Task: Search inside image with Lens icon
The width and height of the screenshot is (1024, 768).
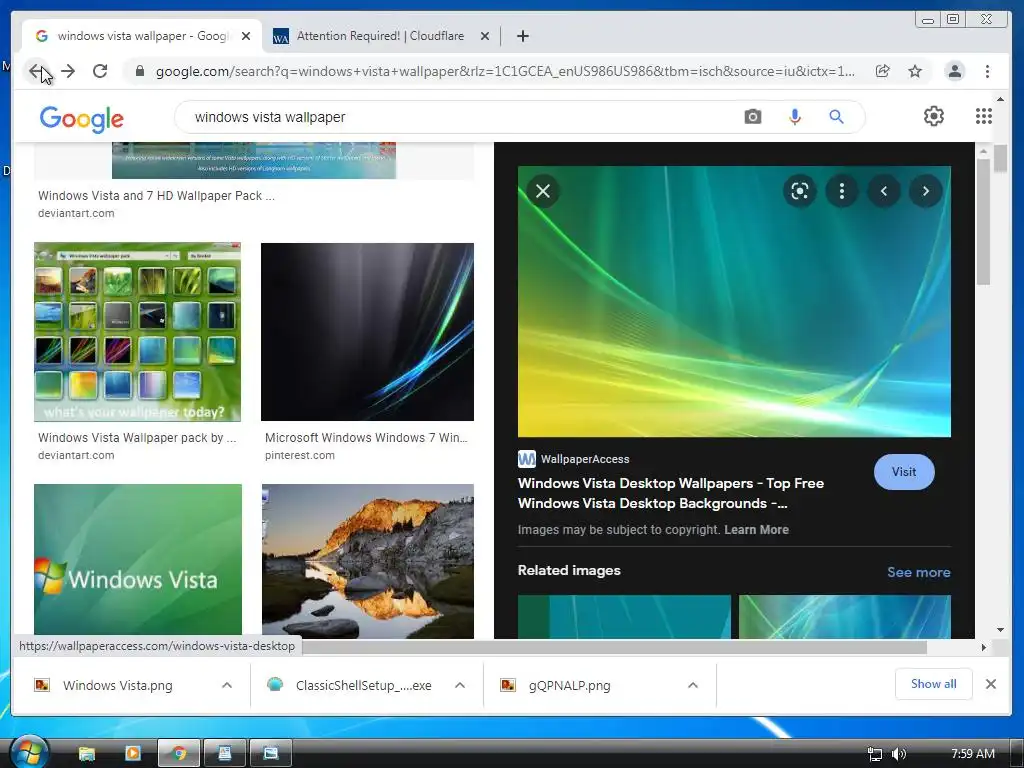Action: (x=799, y=191)
